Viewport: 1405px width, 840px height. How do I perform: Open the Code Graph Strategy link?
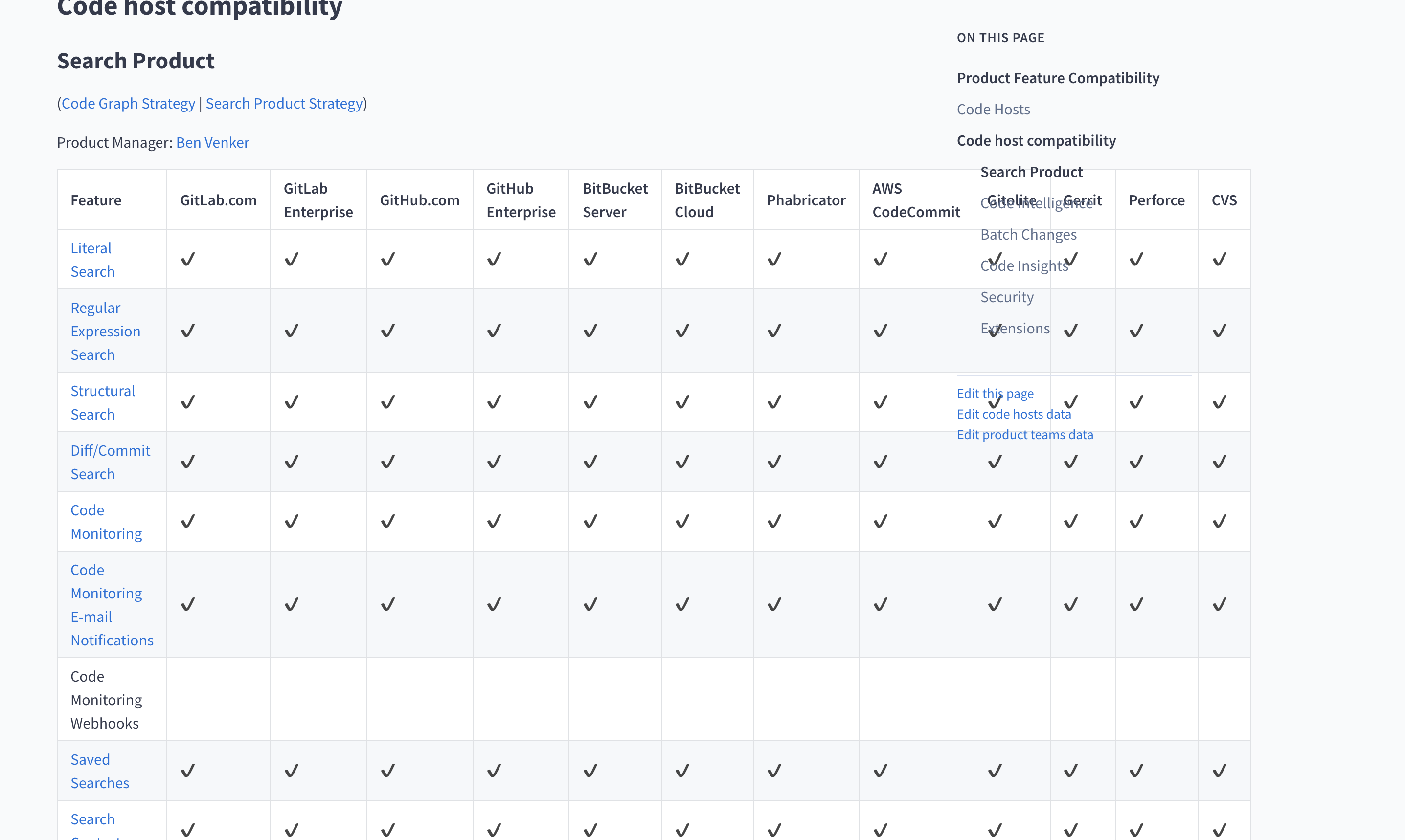point(128,103)
